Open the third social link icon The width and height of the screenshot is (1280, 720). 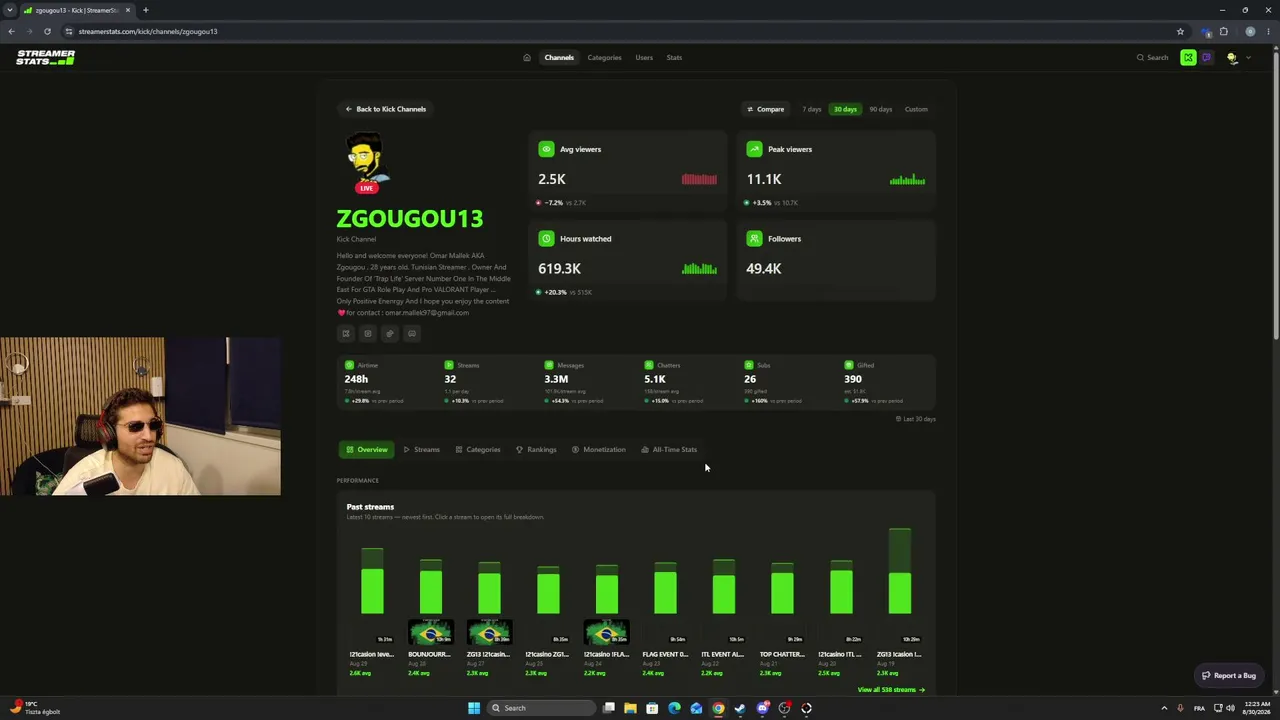coord(390,333)
